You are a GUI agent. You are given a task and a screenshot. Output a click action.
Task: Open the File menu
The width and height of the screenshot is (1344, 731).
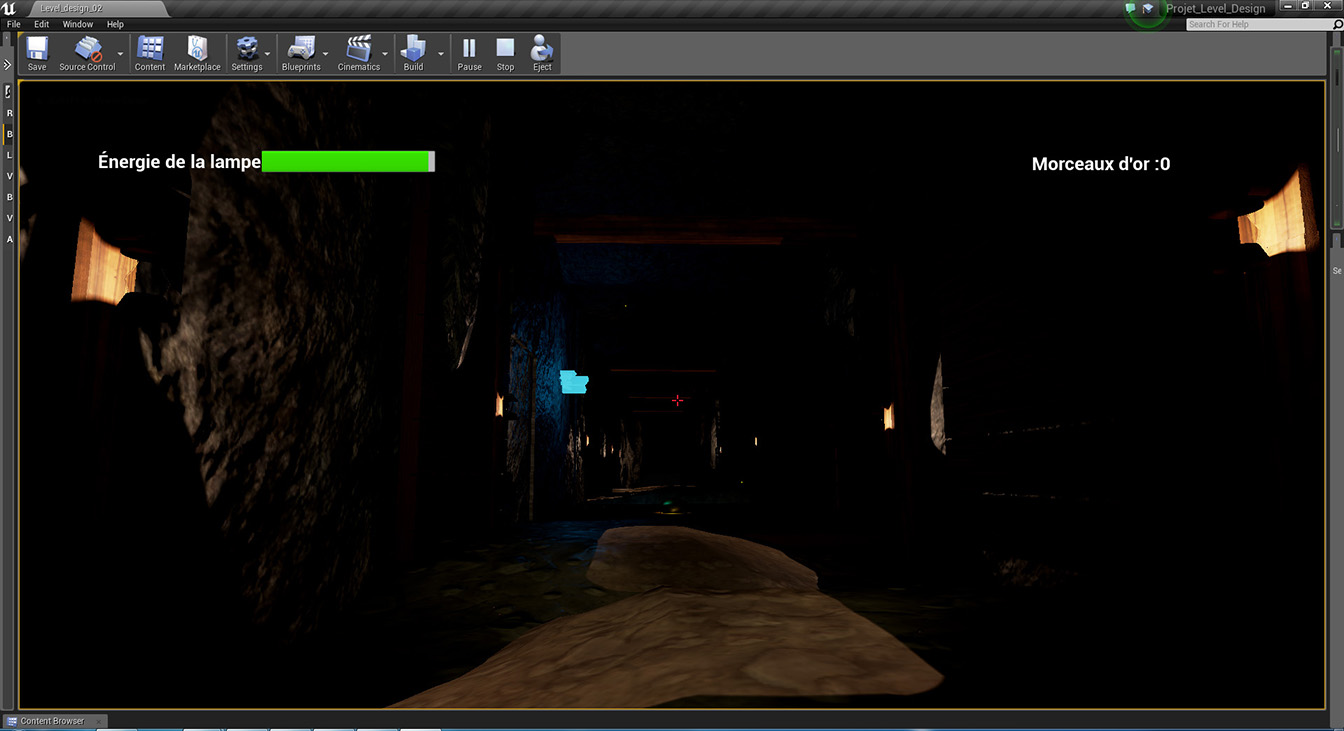click(x=14, y=24)
